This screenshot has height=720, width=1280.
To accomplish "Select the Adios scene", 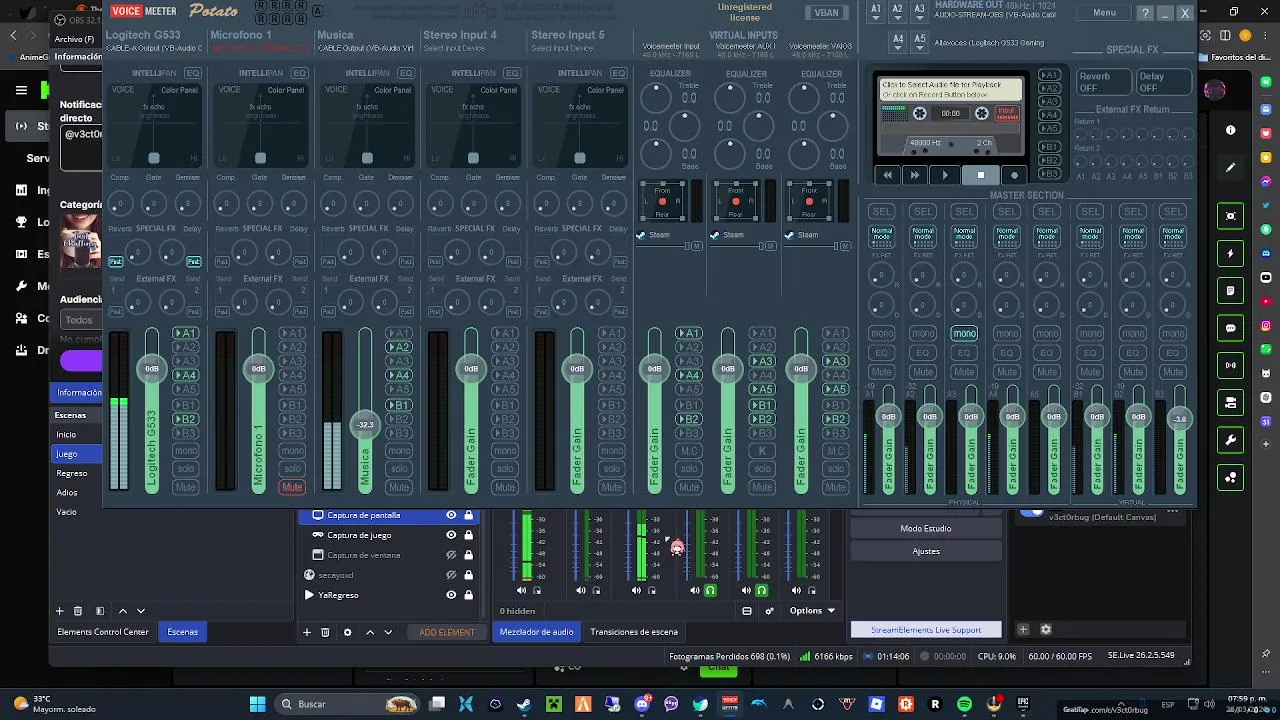I will (67, 492).
